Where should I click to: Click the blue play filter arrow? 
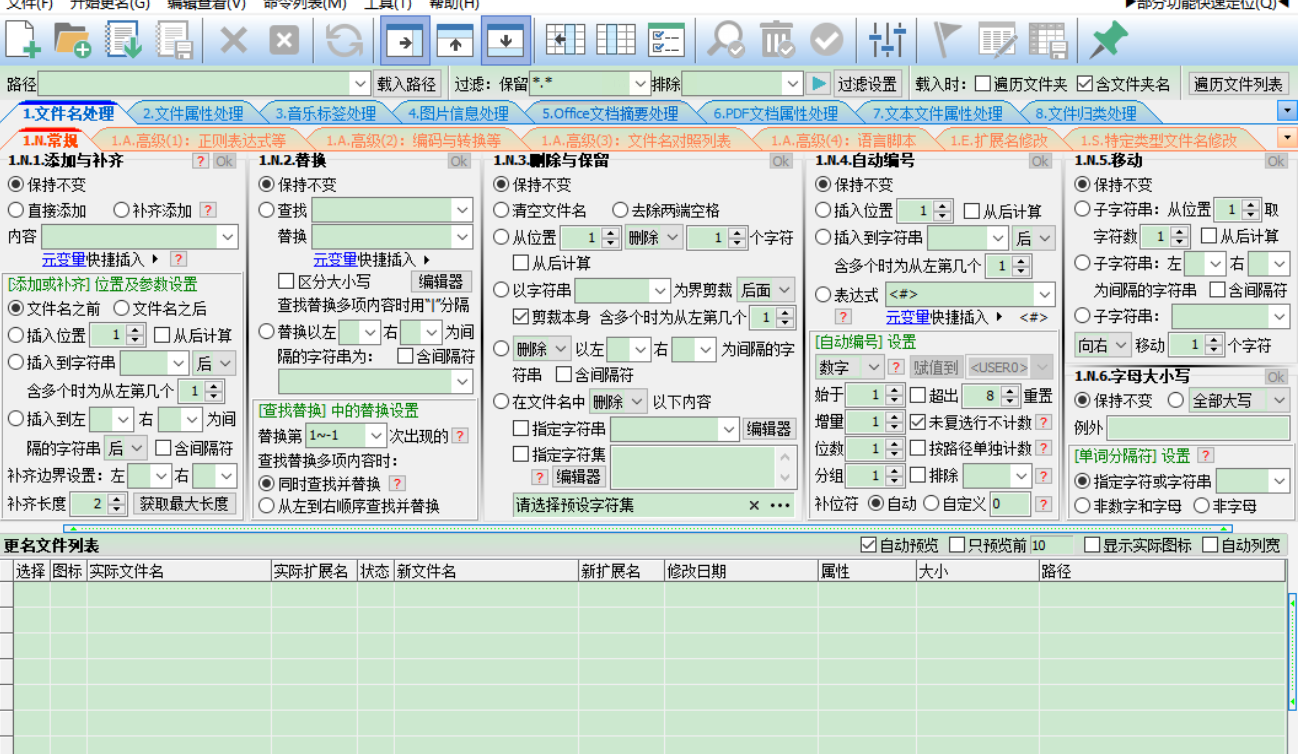[x=818, y=84]
